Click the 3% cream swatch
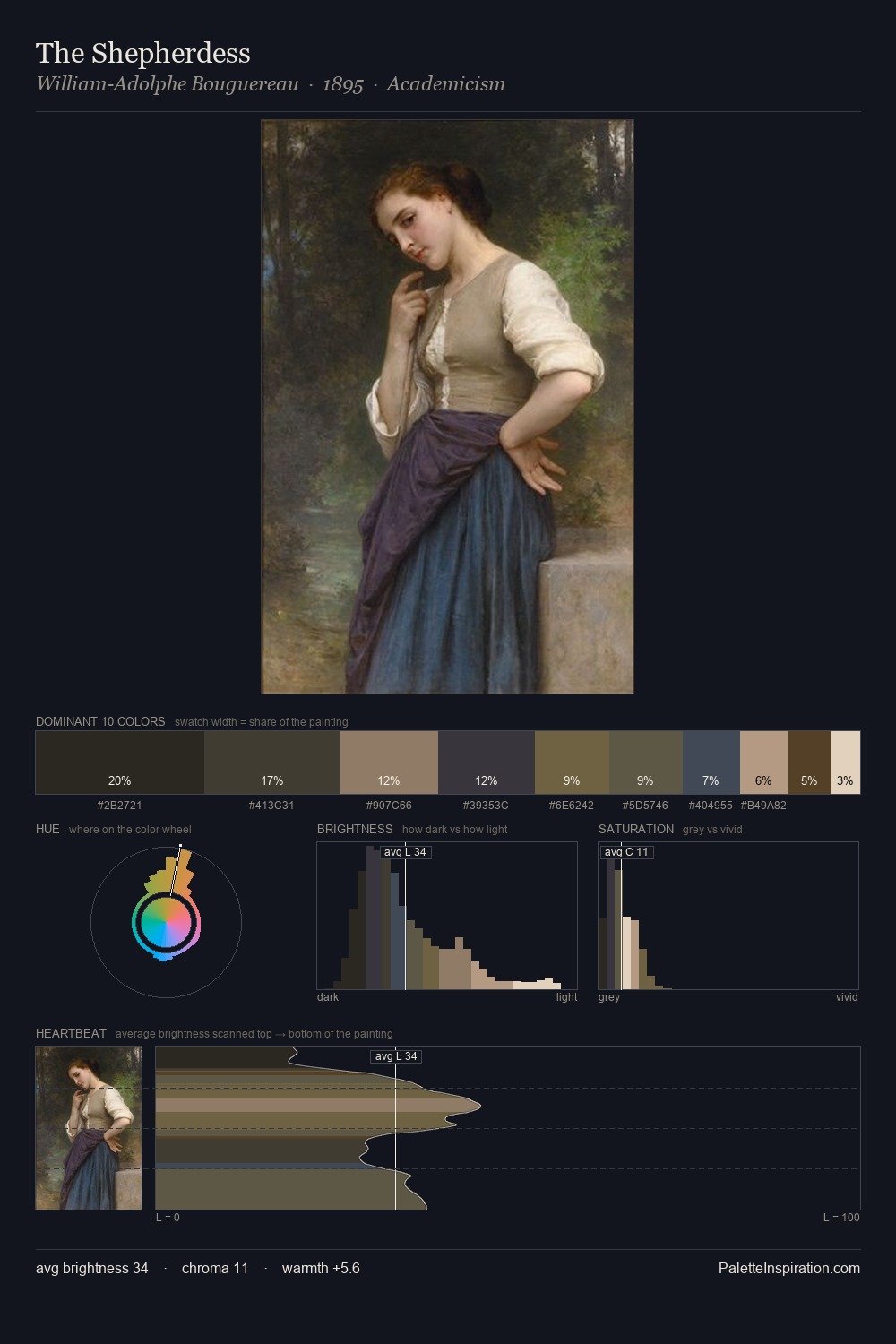This screenshot has height=1344, width=896. (x=846, y=762)
